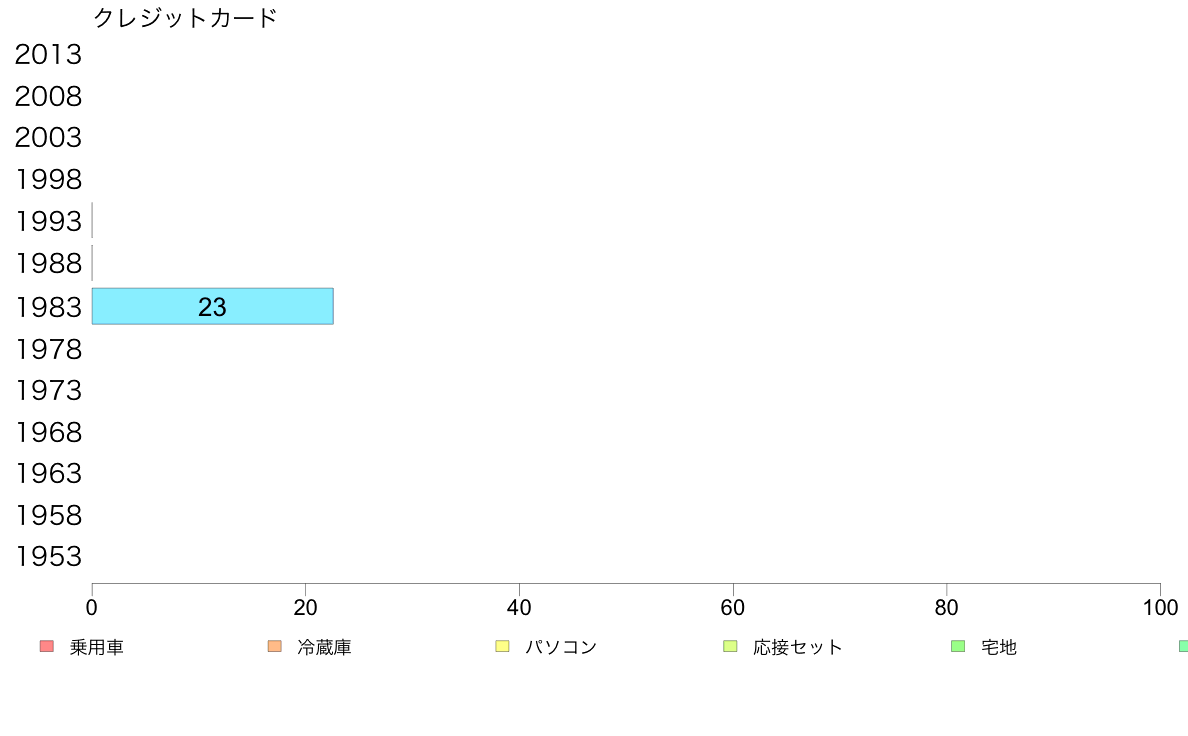The height and width of the screenshot is (736, 1188).
Task: Select the パソコン legend label
Action: pyautogui.click(x=561, y=647)
